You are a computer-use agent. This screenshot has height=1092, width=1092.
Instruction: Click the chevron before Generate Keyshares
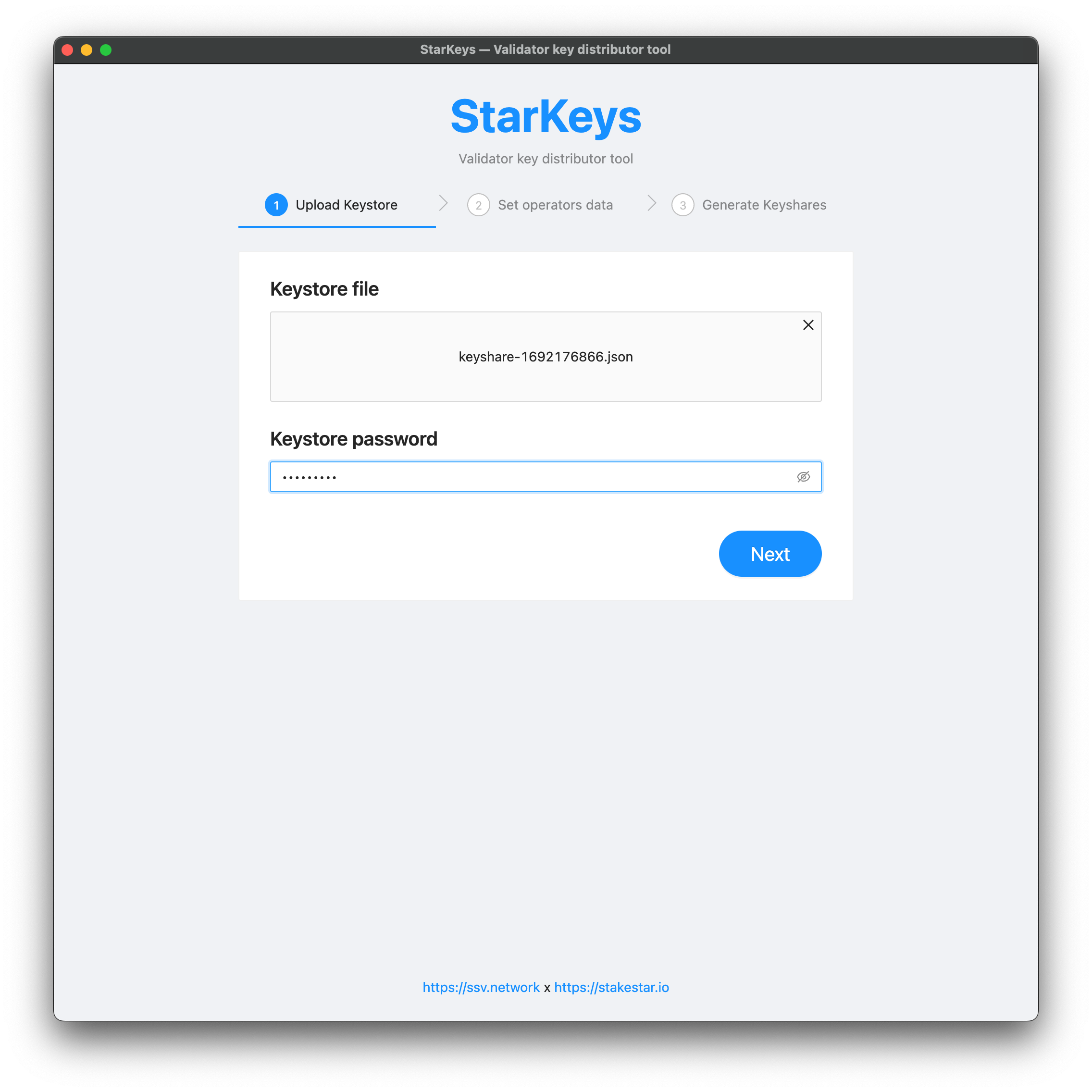652,203
